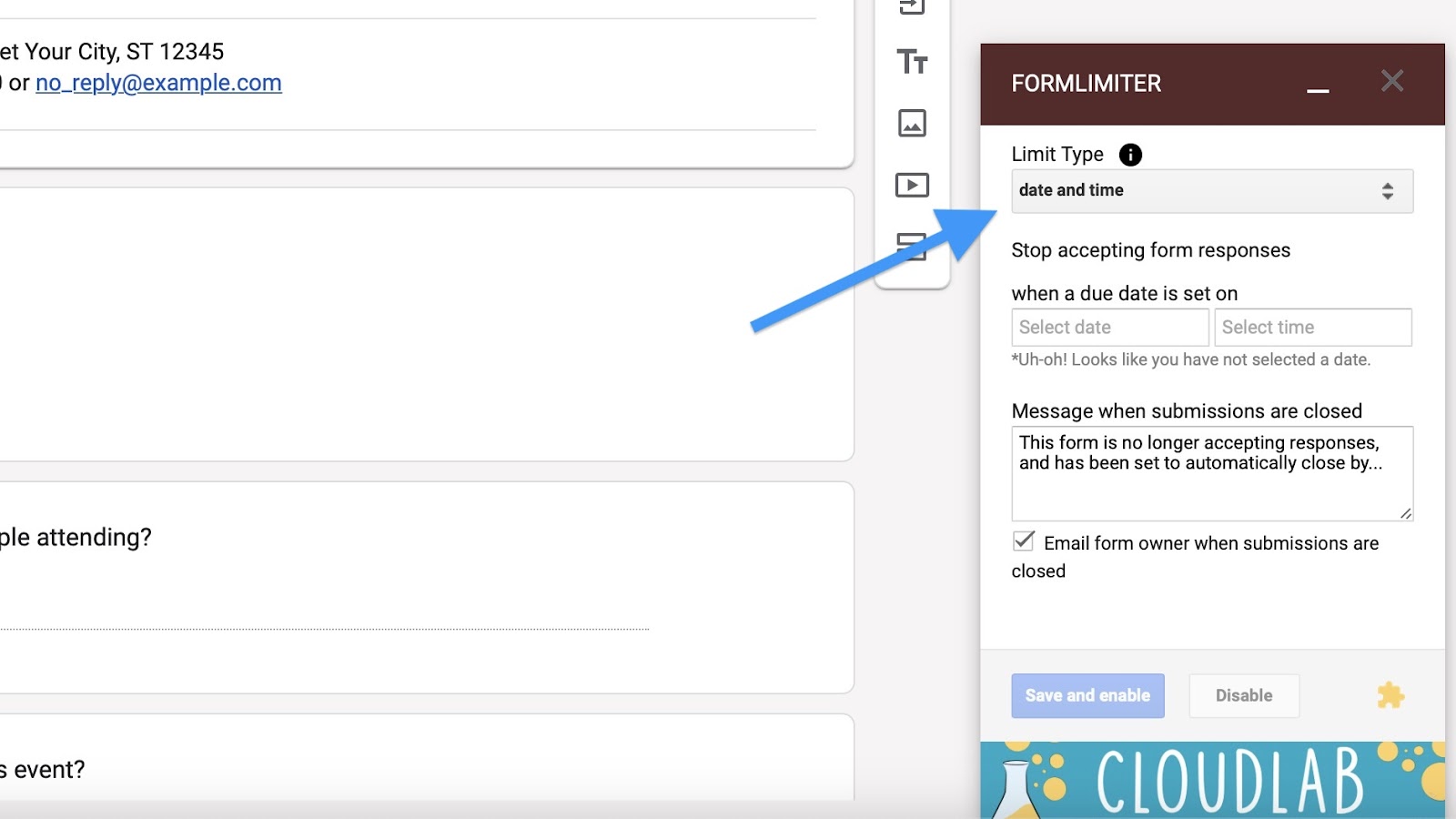
Task: Click the FORMLIMITER panel title
Action: tap(1086, 84)
